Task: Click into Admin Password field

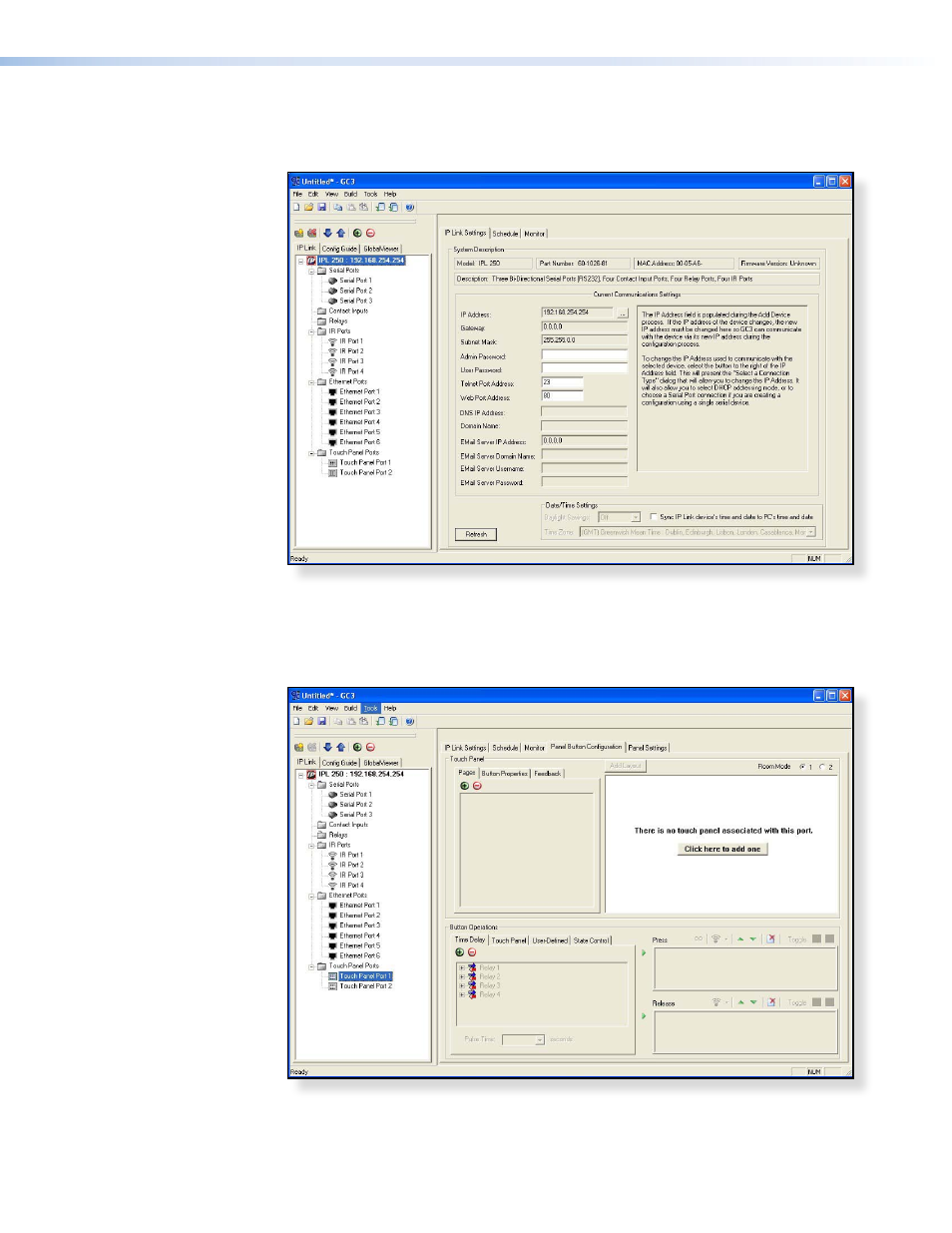Action: click(584, 355)
